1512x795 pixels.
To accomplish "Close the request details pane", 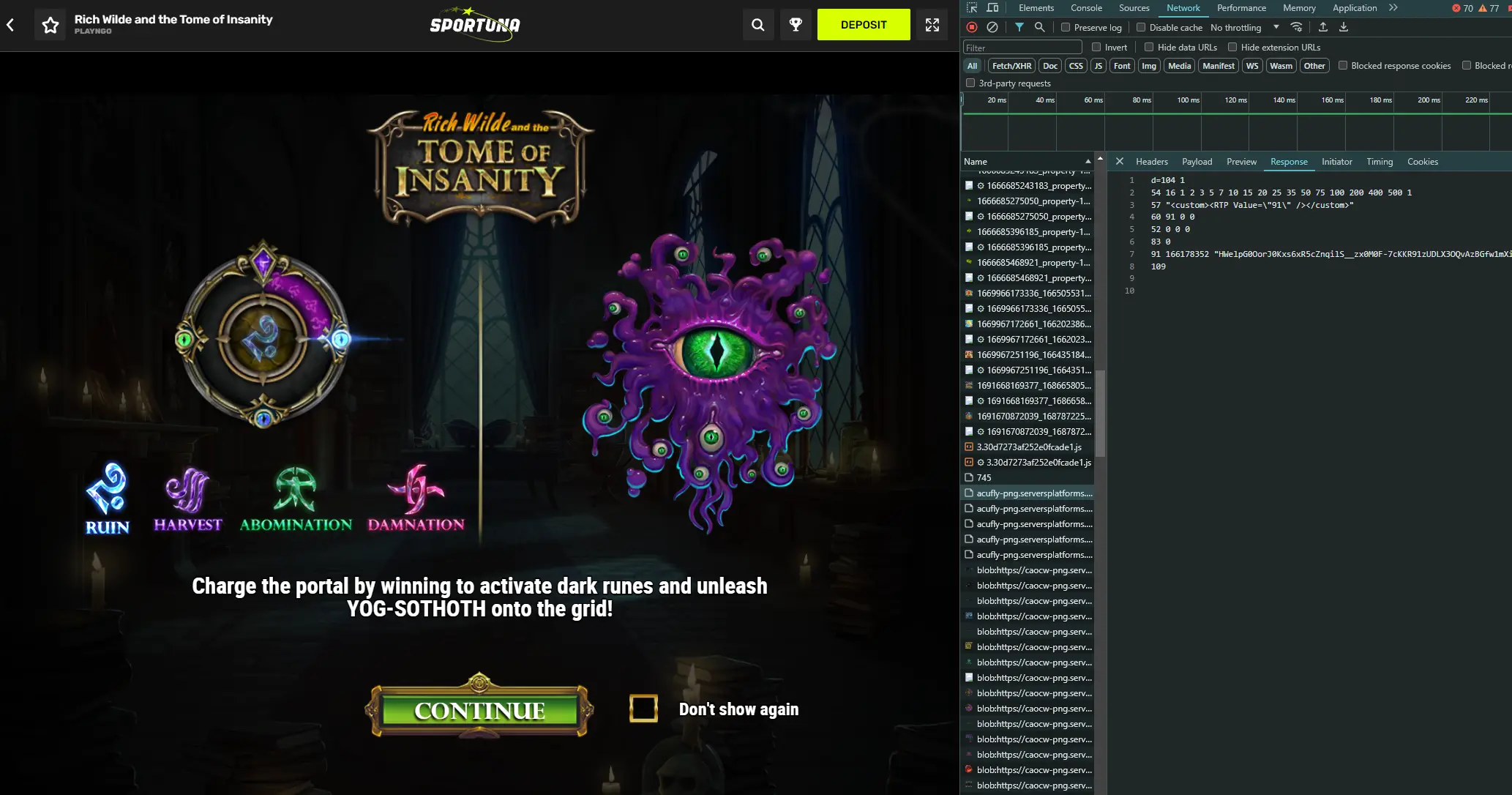I will coord(1120,161).
